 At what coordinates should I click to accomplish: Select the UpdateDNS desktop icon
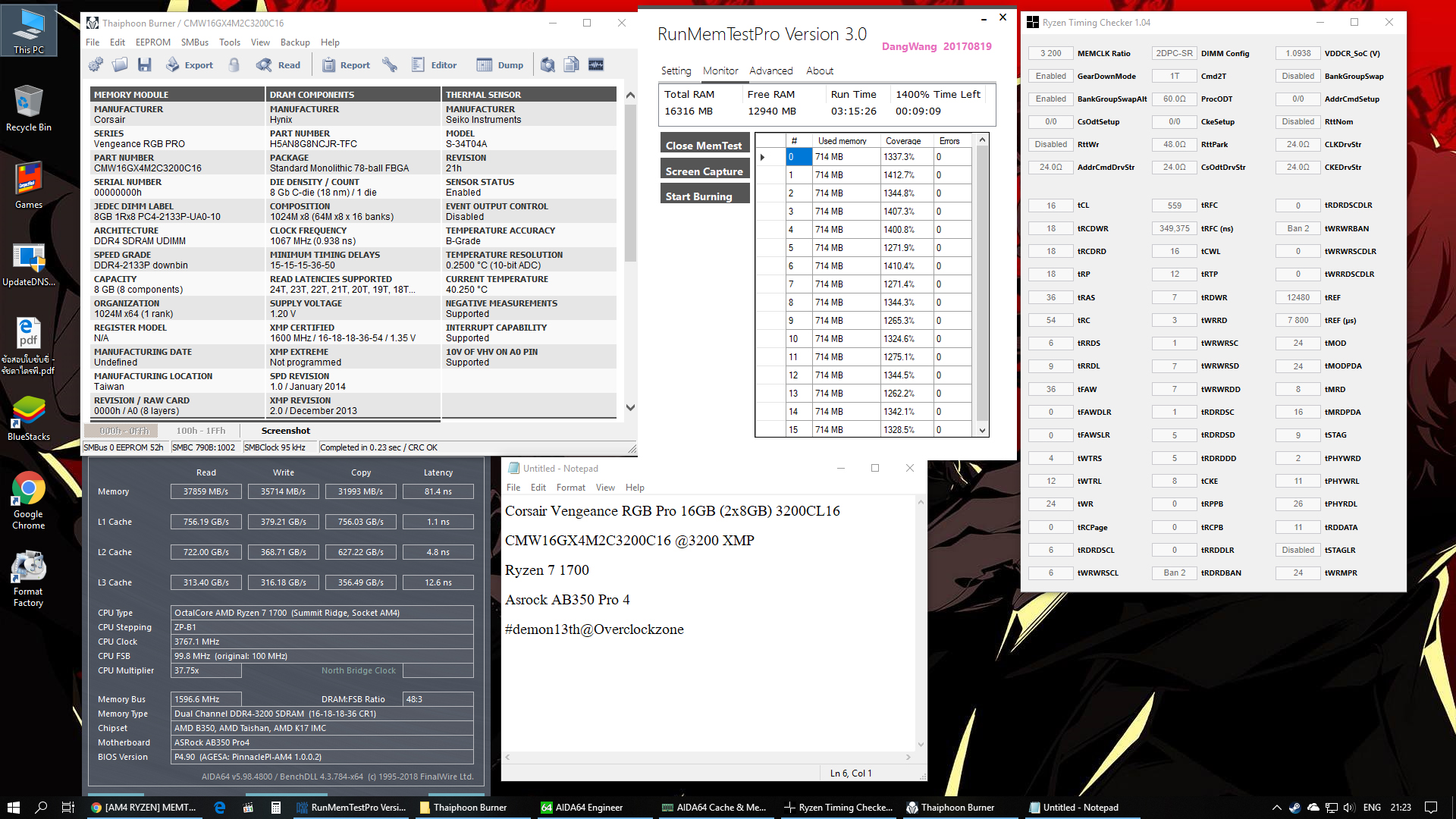(x=29, y=263)
